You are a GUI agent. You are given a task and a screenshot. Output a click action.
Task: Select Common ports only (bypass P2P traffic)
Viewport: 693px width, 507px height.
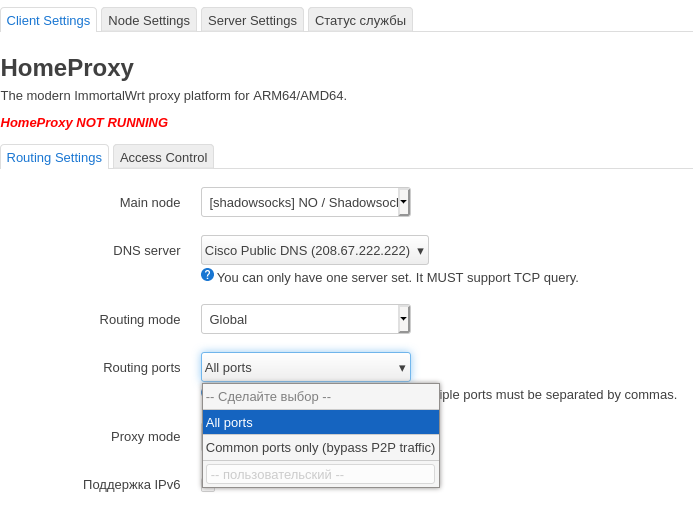pyautogui.click(x=320, y=447)
